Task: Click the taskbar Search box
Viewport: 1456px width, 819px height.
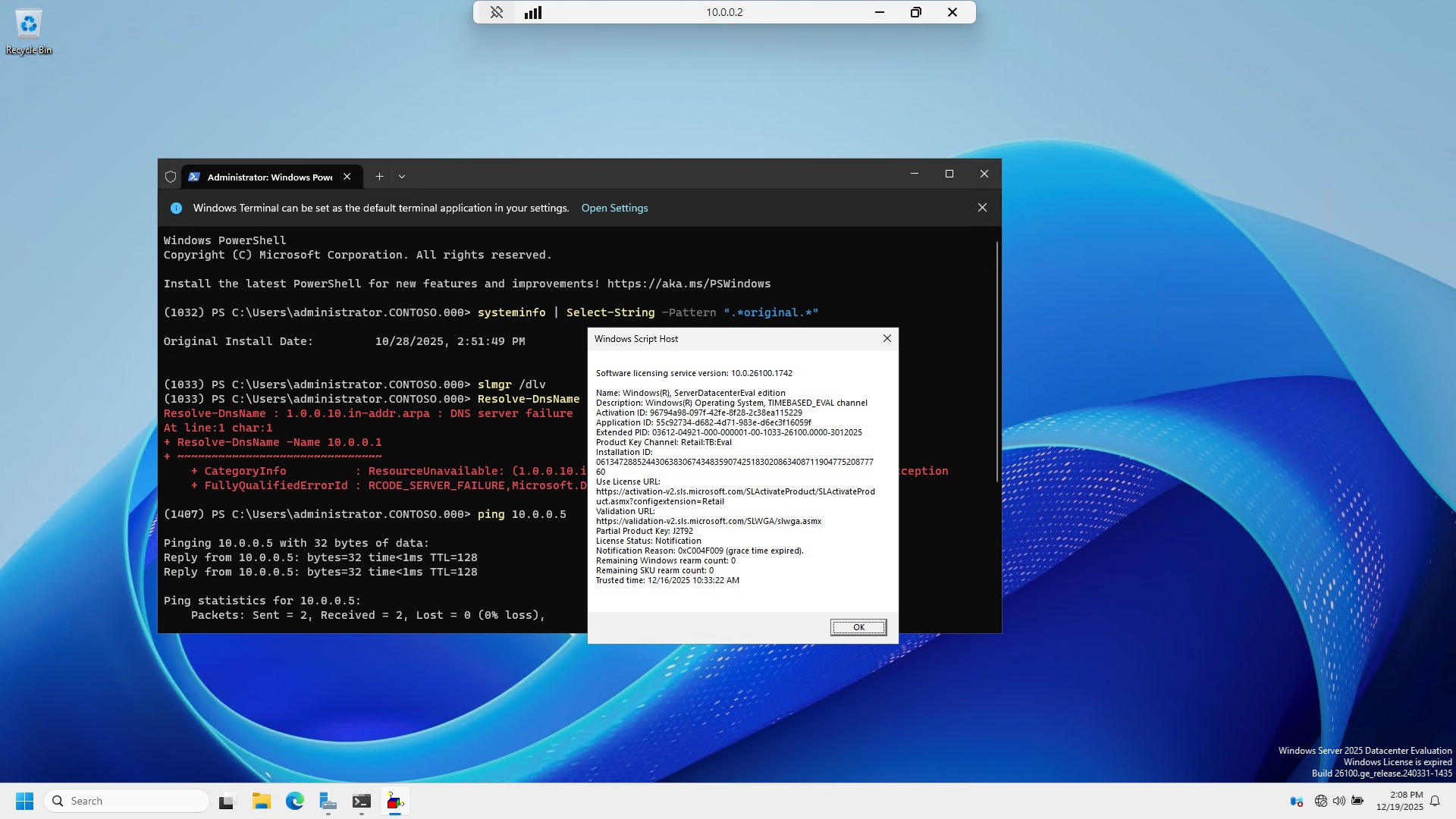Action: pyautogui.click(x=127, y=801)
